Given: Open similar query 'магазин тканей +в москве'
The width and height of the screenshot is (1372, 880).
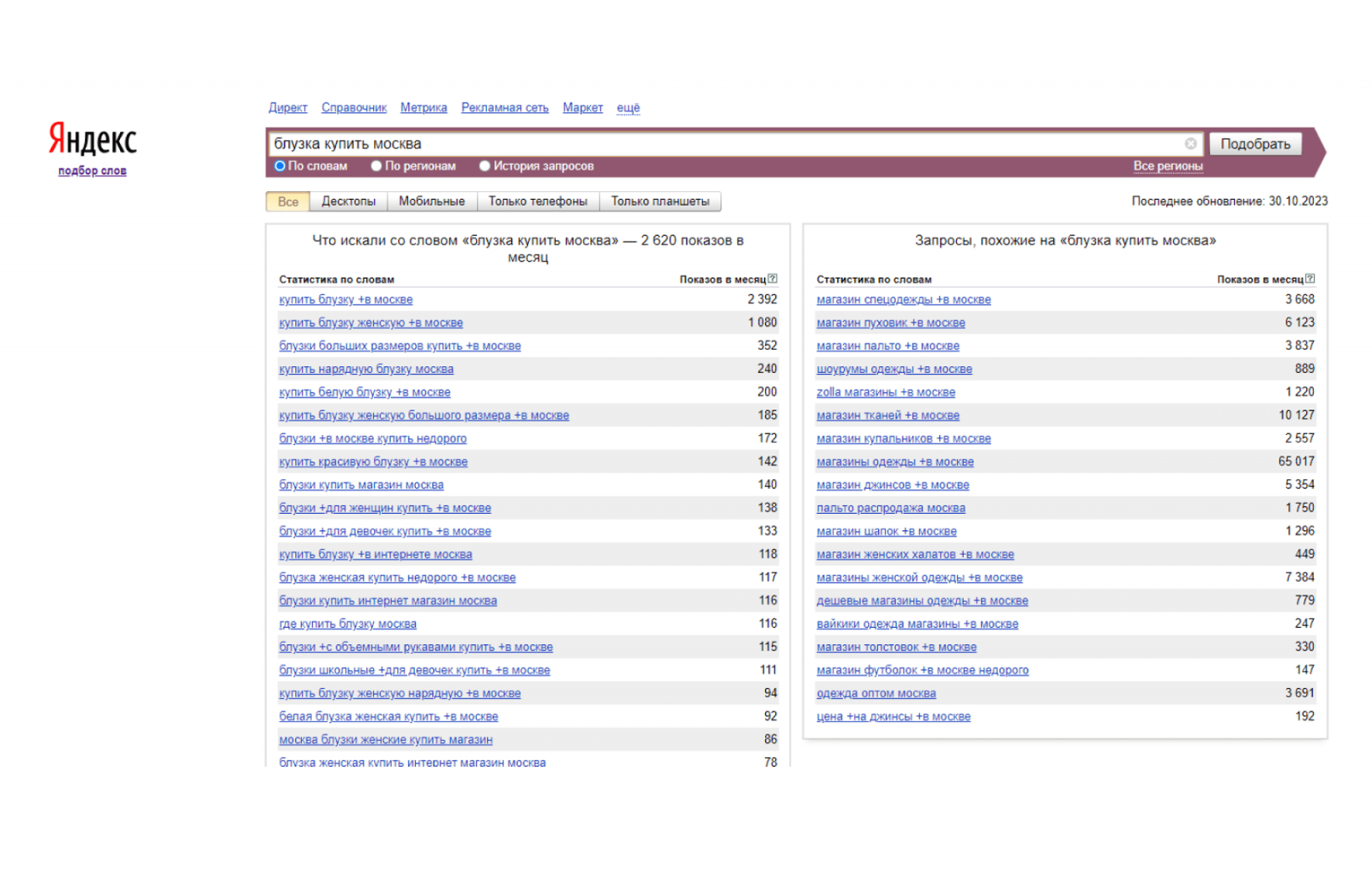Looking at the screenshot, I should [x=888, y=416].
